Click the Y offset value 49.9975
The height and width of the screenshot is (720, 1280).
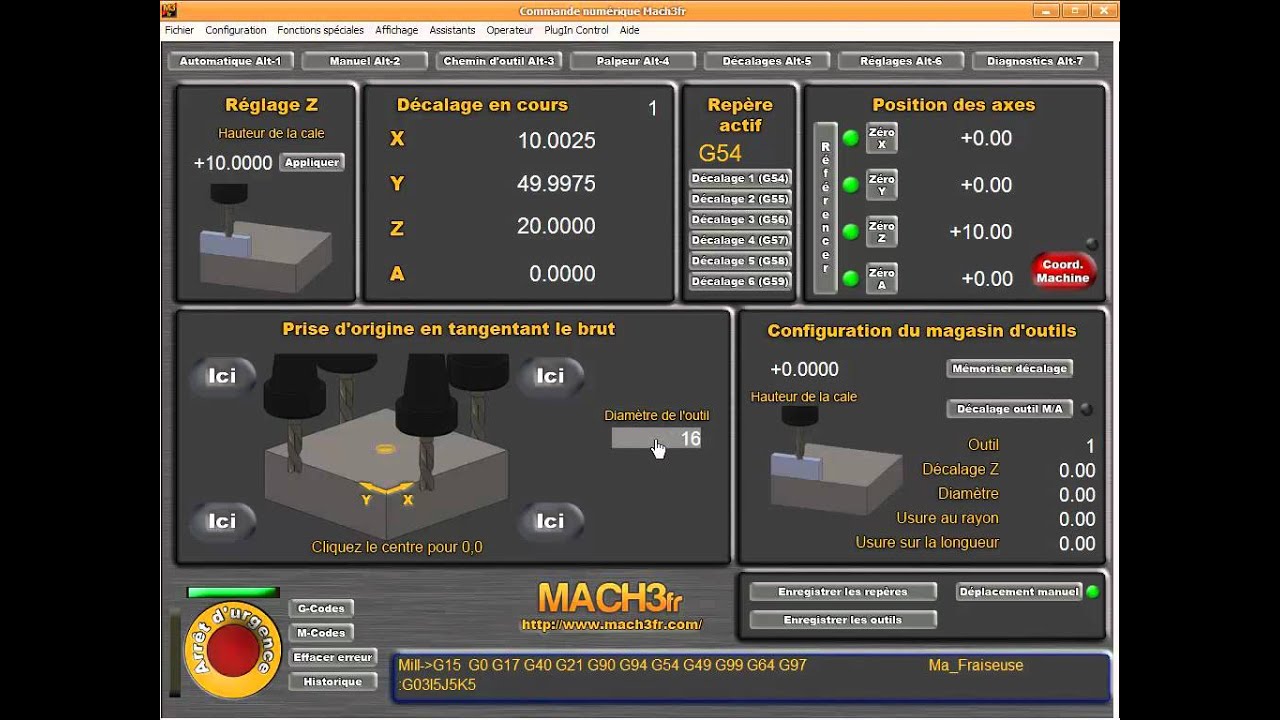tap(556, 184)
